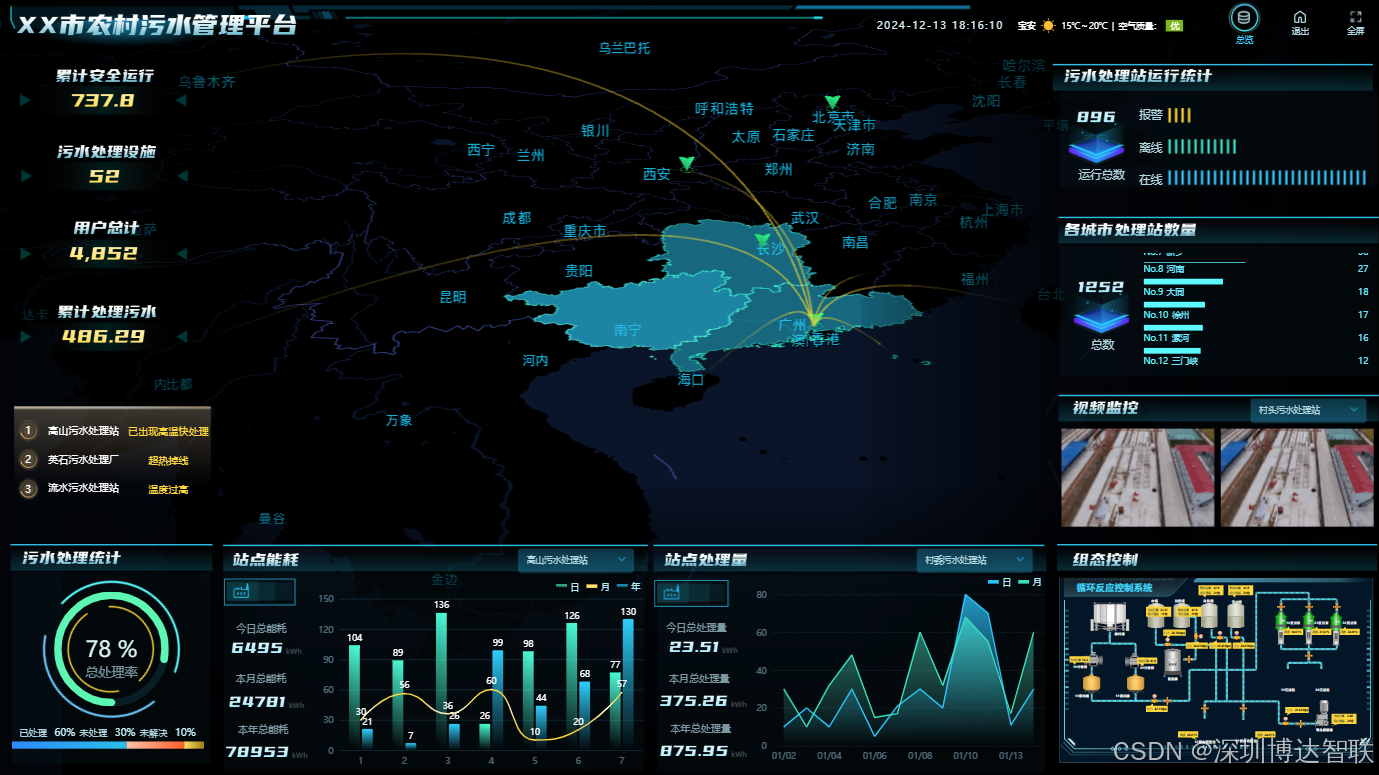Click the number 2 badge for 英石污水处理厂
Screen dimensions: 1379x775
click(x=28, y=460)
